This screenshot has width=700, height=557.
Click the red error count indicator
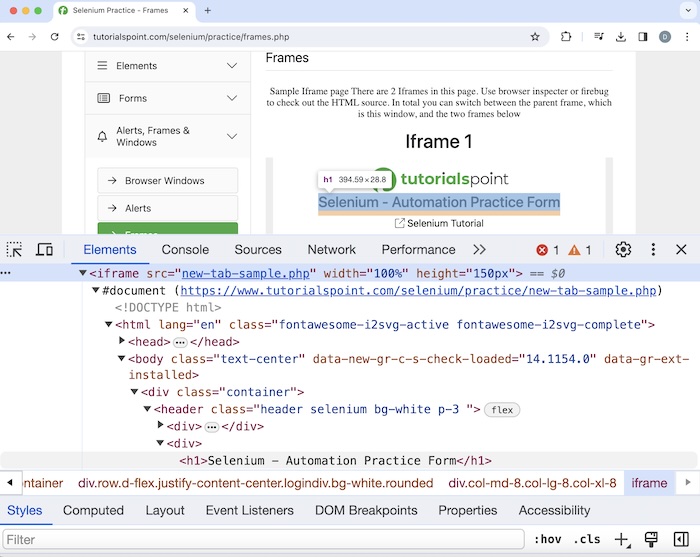(x=547, y=250)
